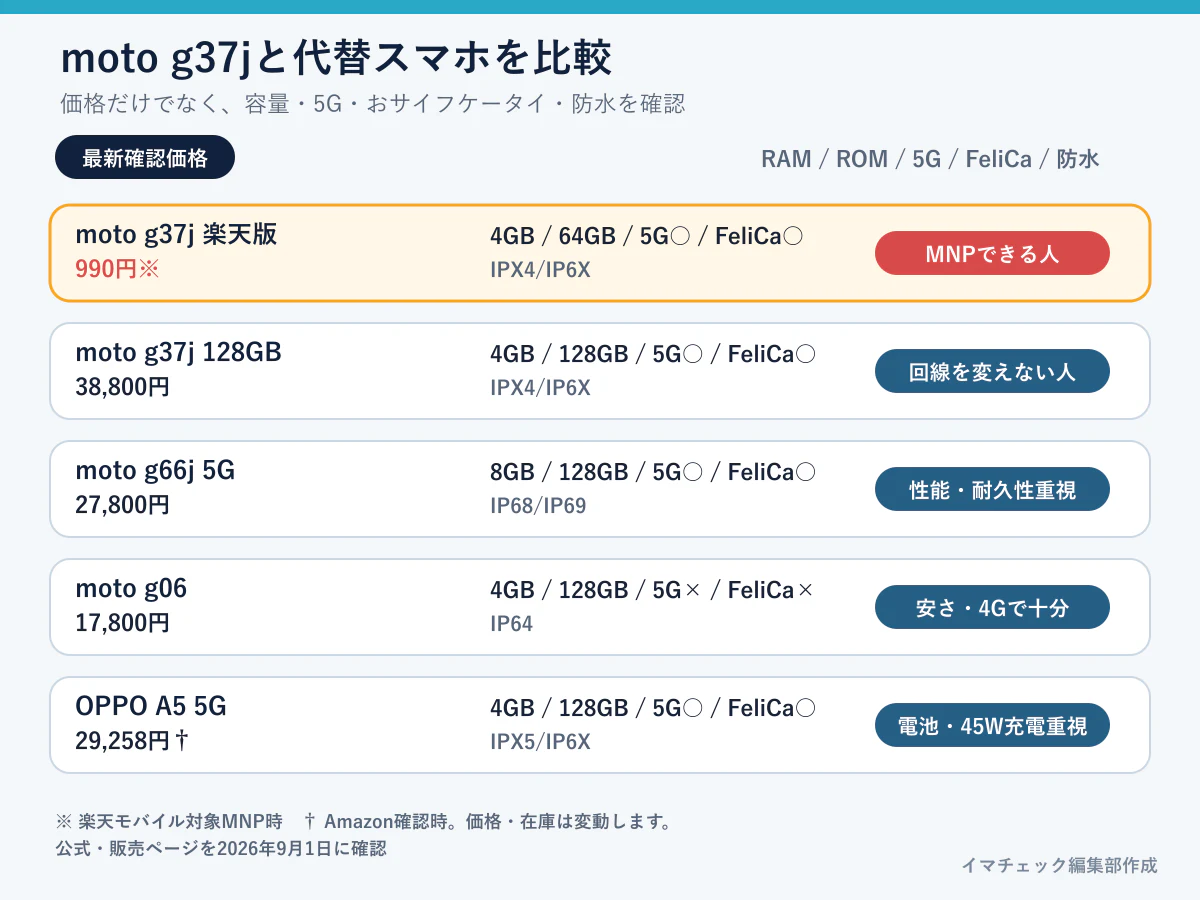Click the 安さ・4Gで十分 pill

[992, 607]
